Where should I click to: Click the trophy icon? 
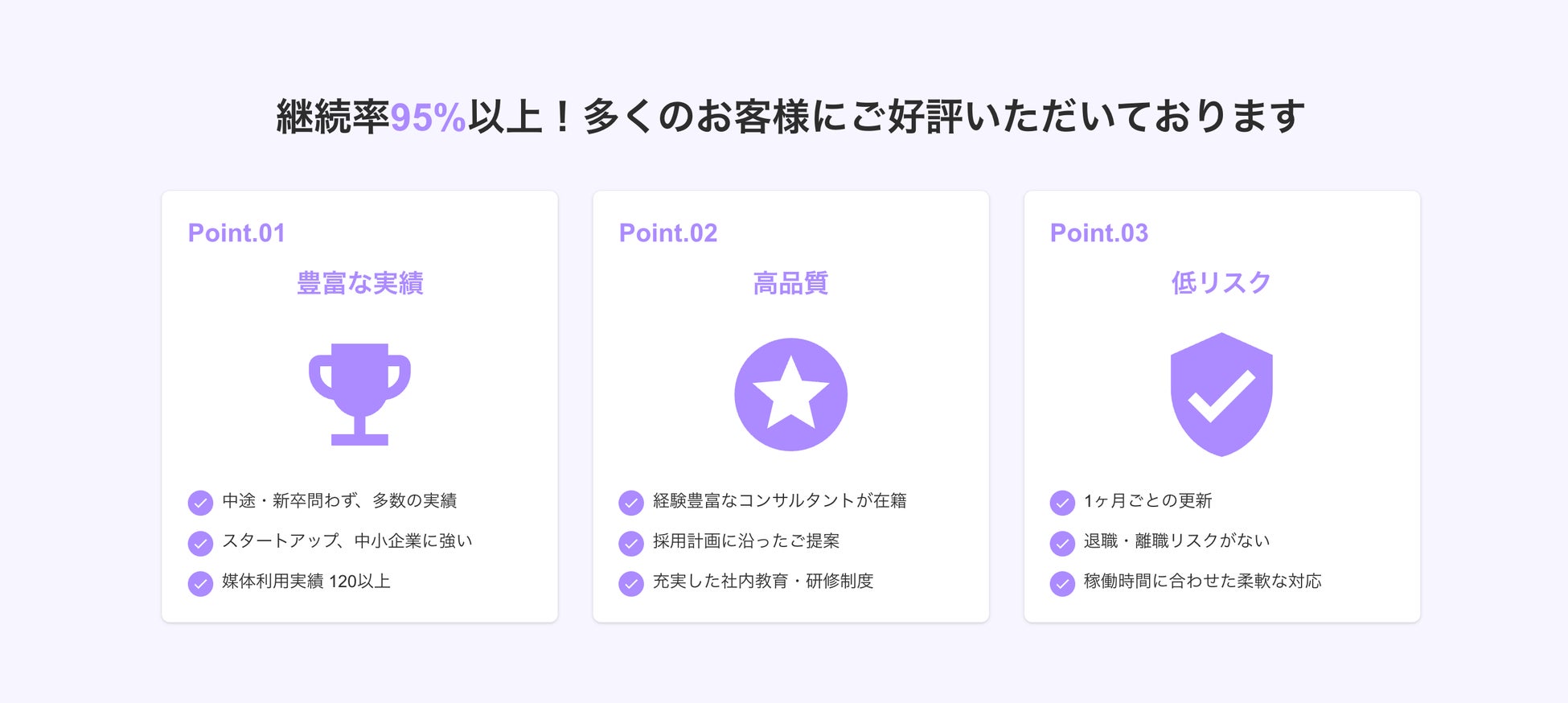point(359,394)
